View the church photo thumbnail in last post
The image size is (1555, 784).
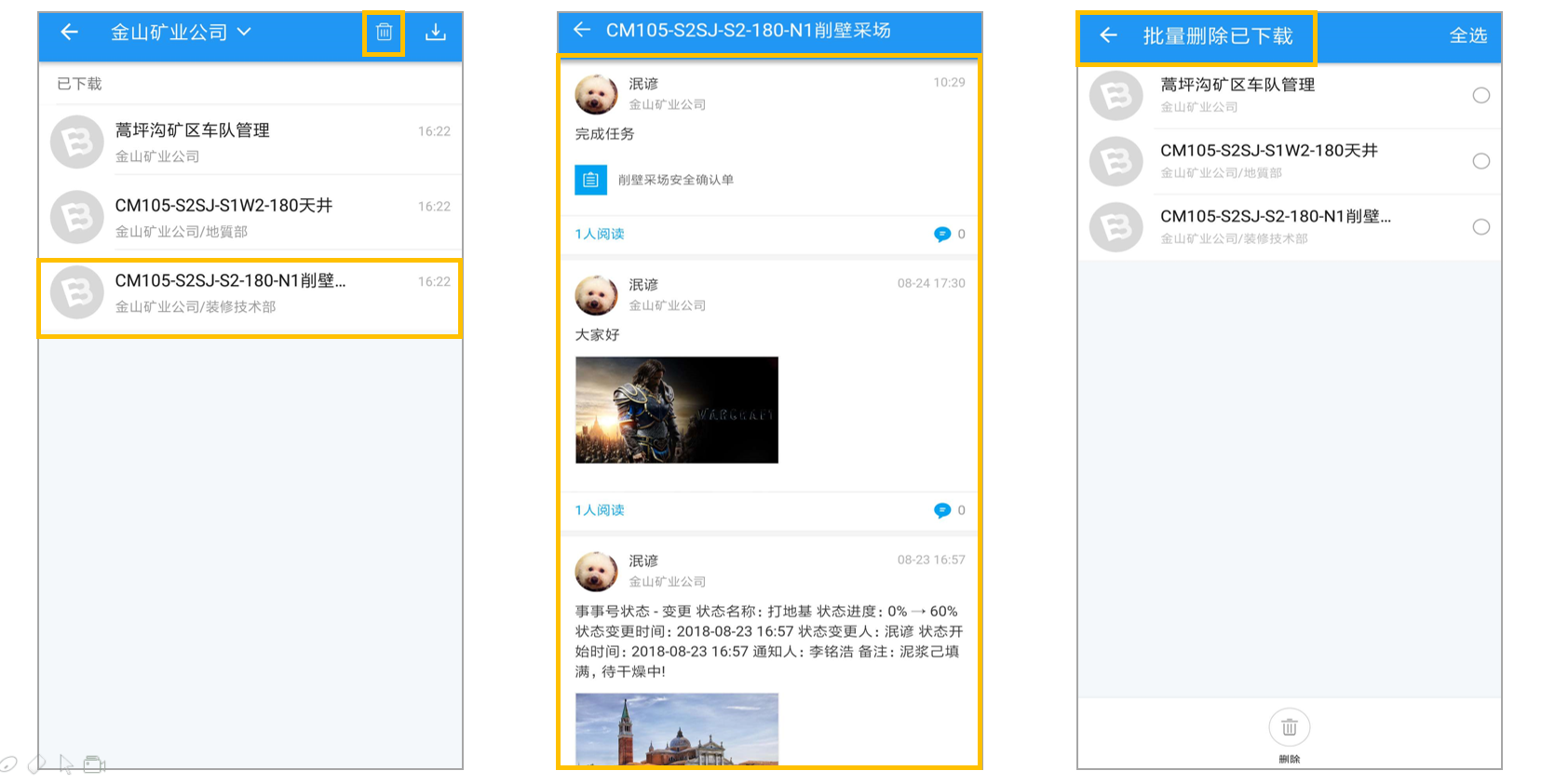(x=677, y=729)
